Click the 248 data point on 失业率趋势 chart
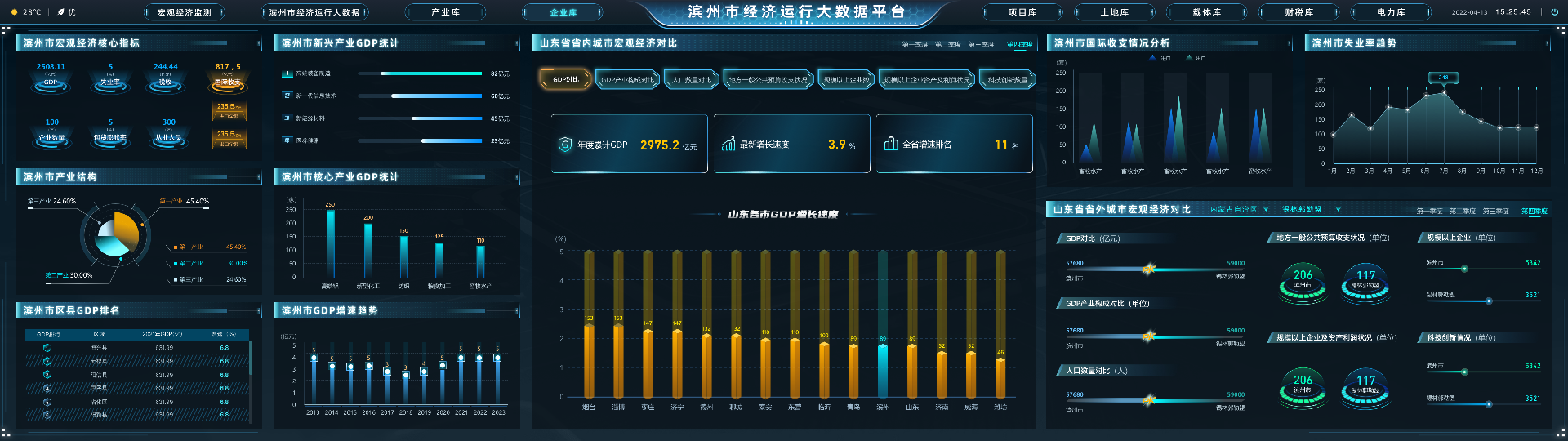 [x=1444, y=92]
